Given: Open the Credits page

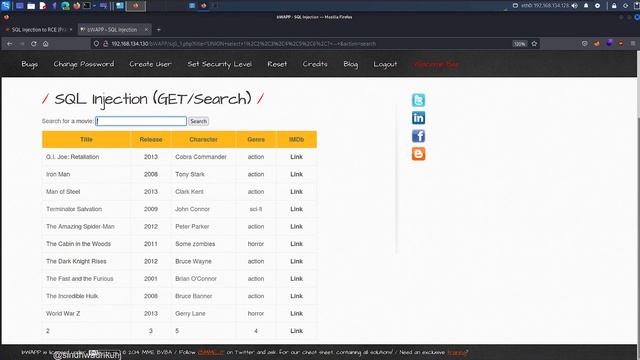Looking at the screenshot, I should tap(315, 64).
